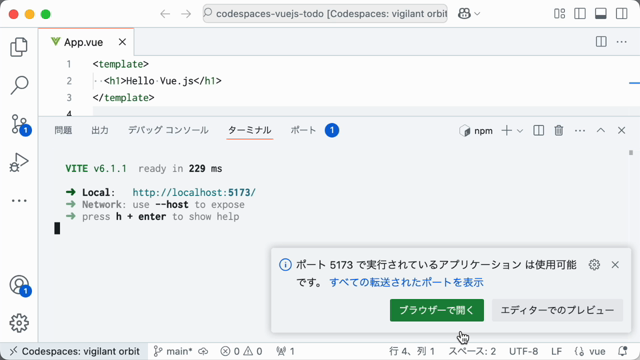
Task: Change encoding via UTF-8
Action: [523, 351]
